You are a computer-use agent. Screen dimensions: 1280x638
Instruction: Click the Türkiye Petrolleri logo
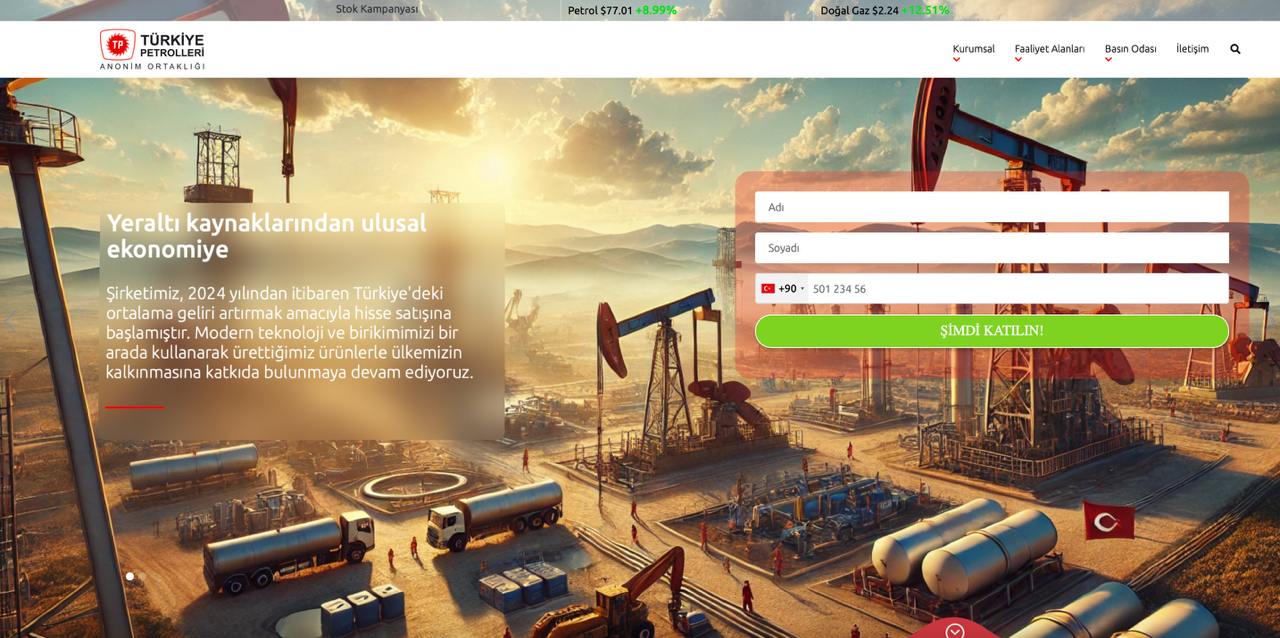(x=152, y=49)
